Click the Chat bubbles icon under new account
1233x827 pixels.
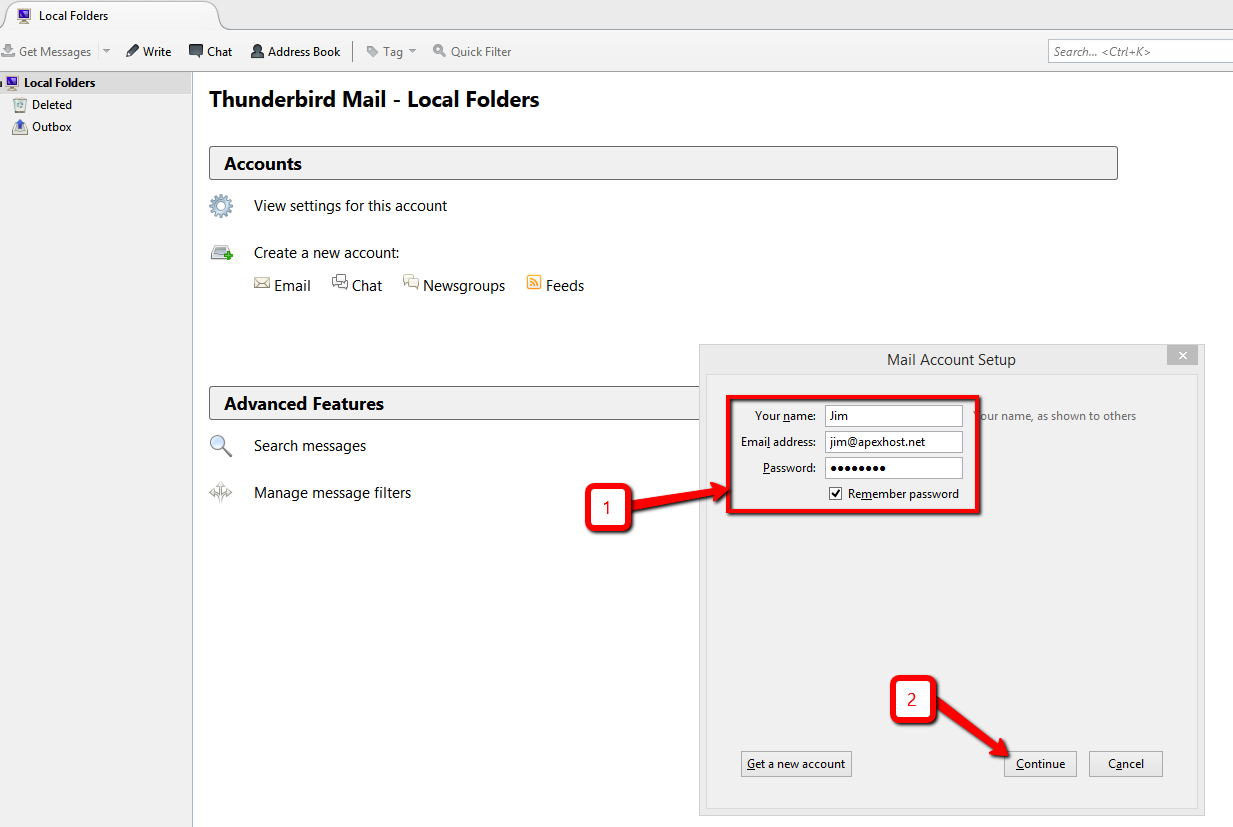pyautogui.click(x=340, y=283)
